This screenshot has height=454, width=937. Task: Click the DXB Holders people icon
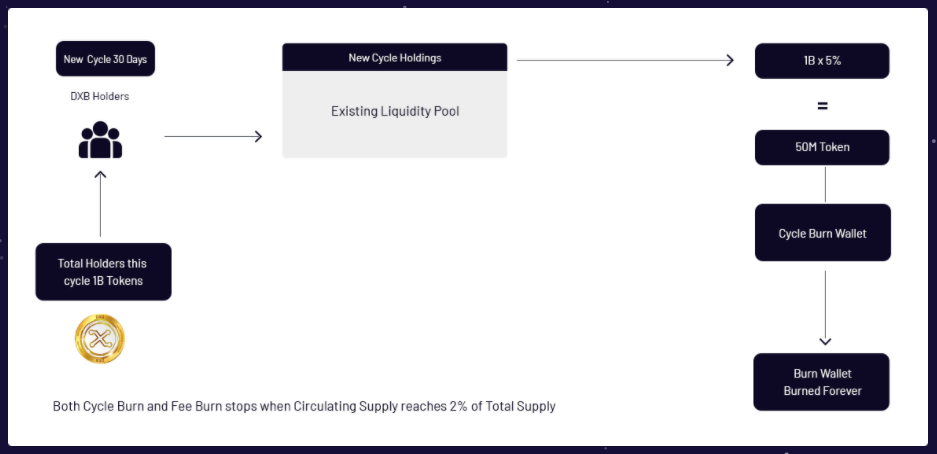pyautogui.click(x=100, y=140)
